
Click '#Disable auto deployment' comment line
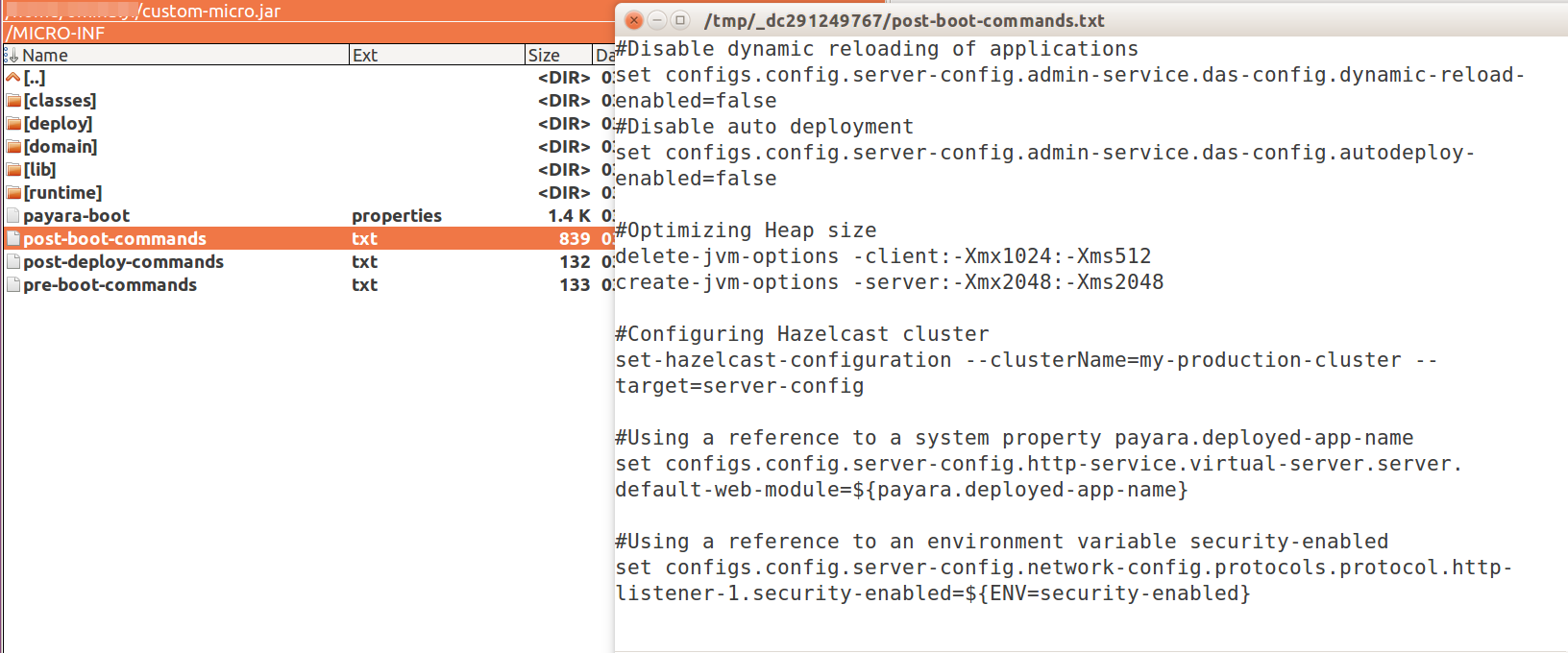tap(764, 127)
